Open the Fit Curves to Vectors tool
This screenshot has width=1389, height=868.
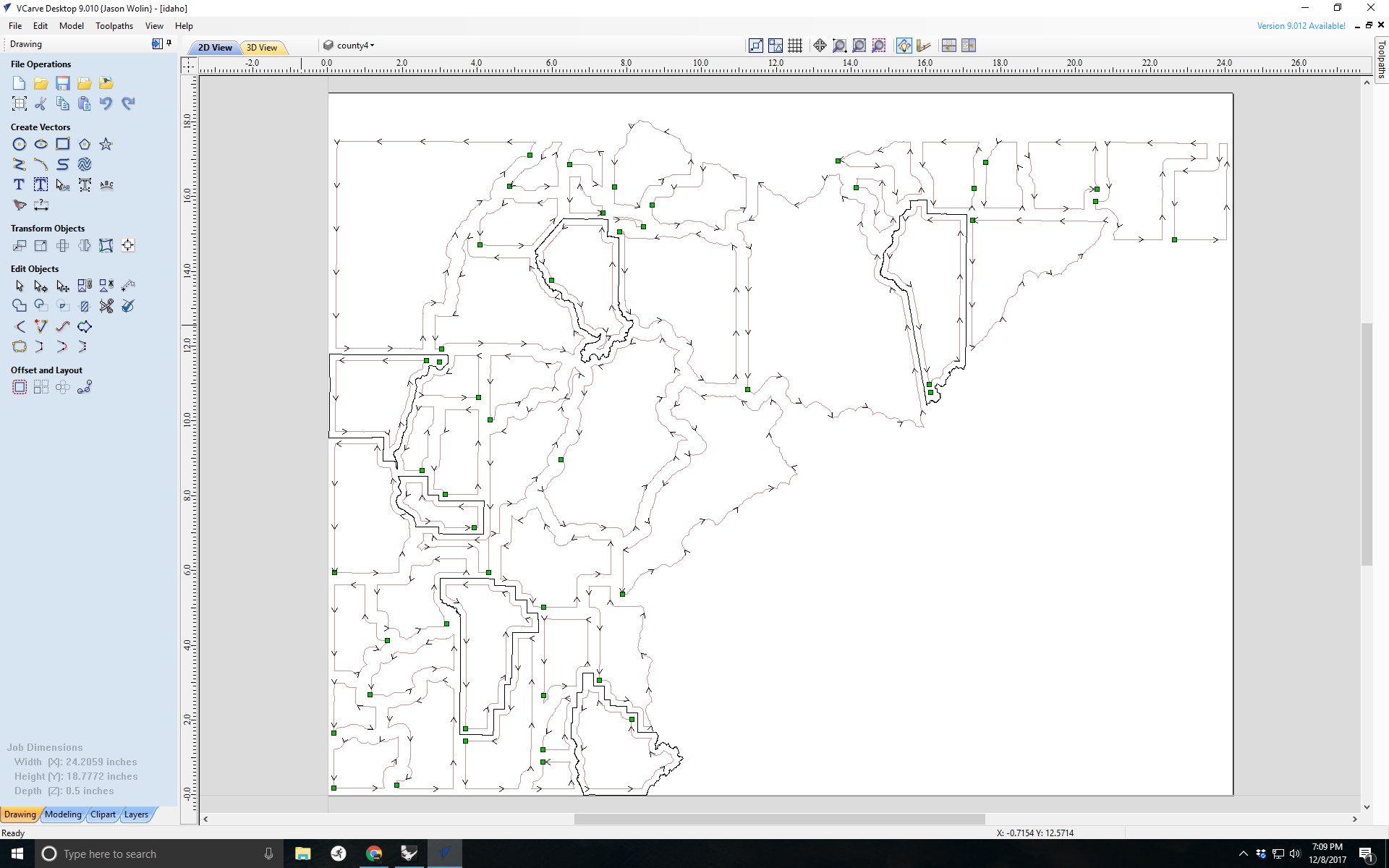pyautogui.click(x=63, y=326)
